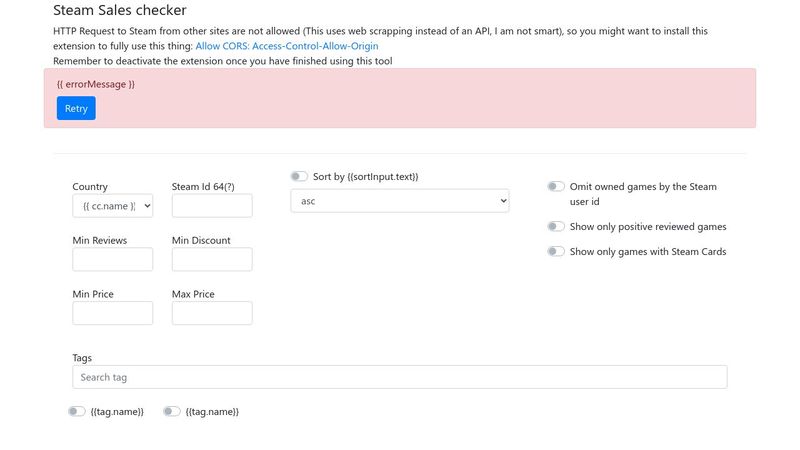
Task: Toggle the first {{tag.name}} switch
Action: [x=77, y=412]
